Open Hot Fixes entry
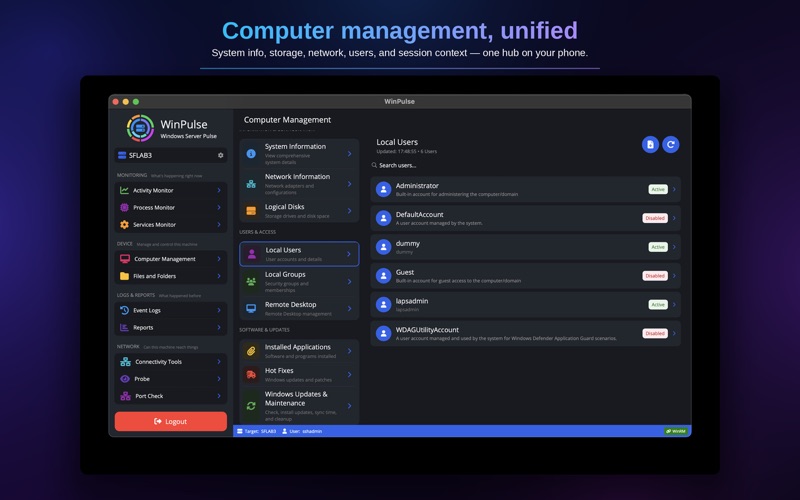The width and height of the screenshot is (800, 500). 299,375
